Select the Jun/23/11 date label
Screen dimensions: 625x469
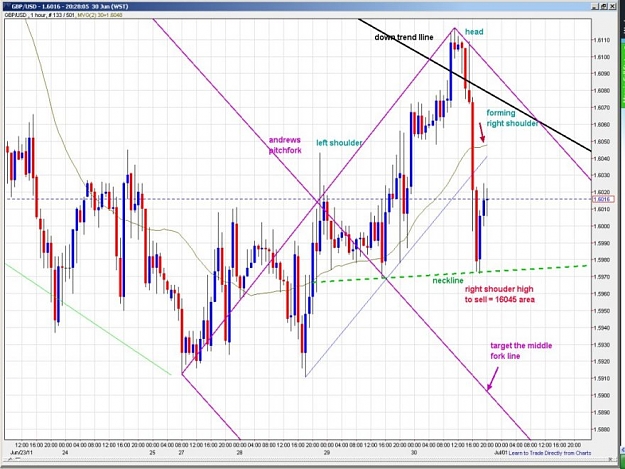pyautogui.click(x=20, y=453)
